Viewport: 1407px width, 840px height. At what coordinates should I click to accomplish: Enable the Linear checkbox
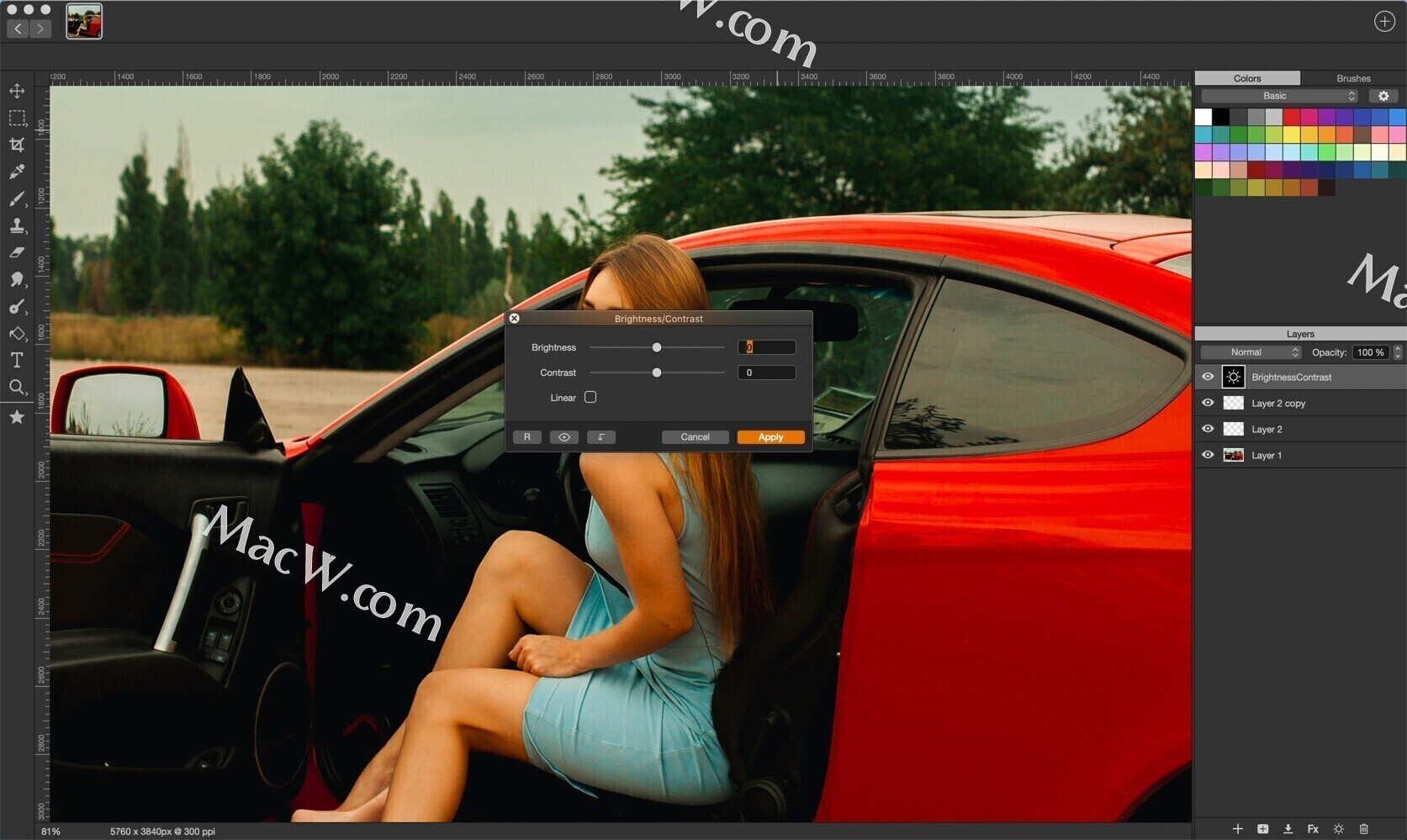pos(590,397)
